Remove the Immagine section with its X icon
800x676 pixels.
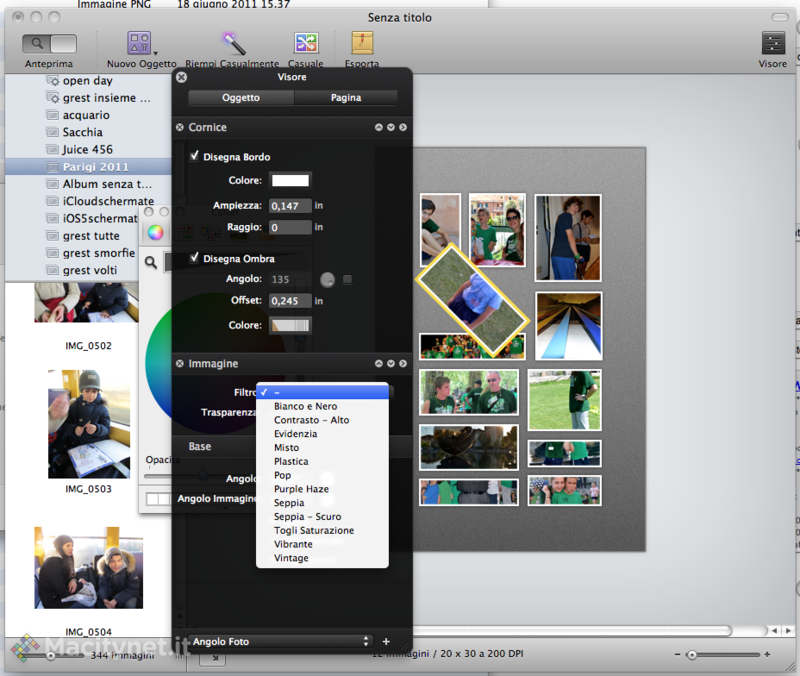click(x=180, y=363)
